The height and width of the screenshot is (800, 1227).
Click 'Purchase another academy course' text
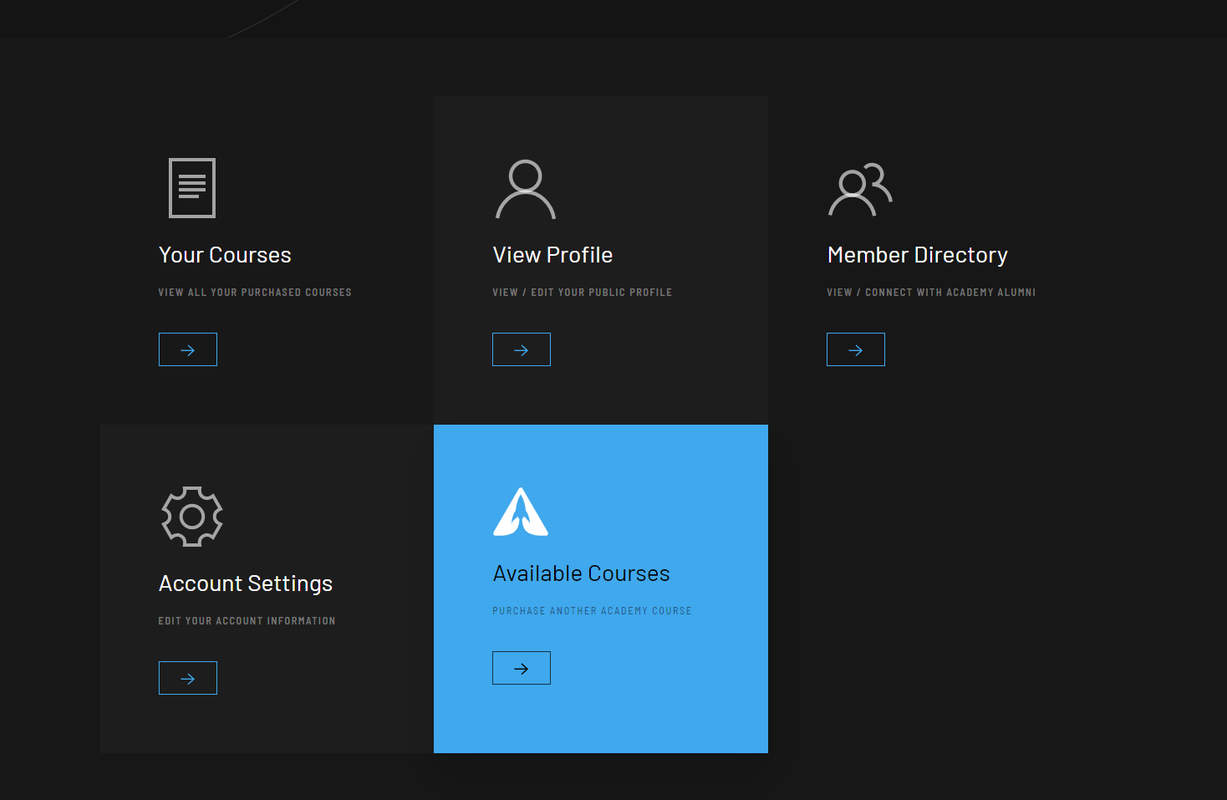(x=592, y=611)
